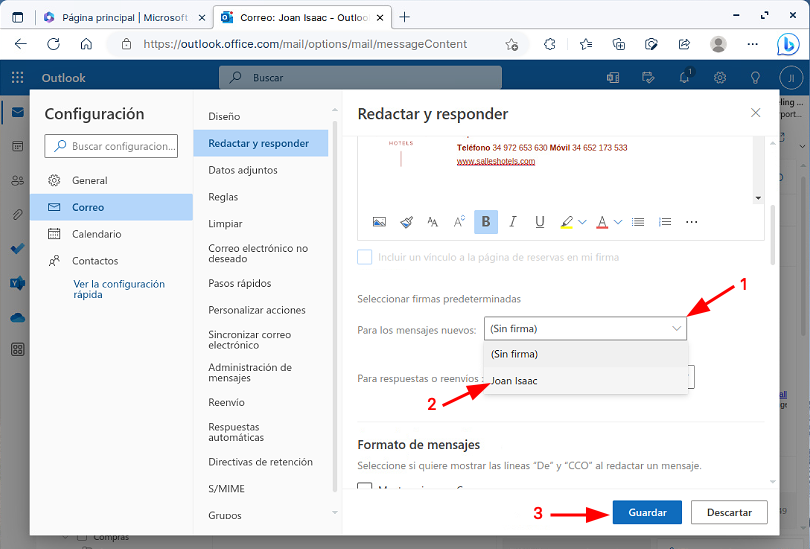Viewport: 810px width, 549px height.
Task: Click the Guardar button
Action: (x=647, y=512)
